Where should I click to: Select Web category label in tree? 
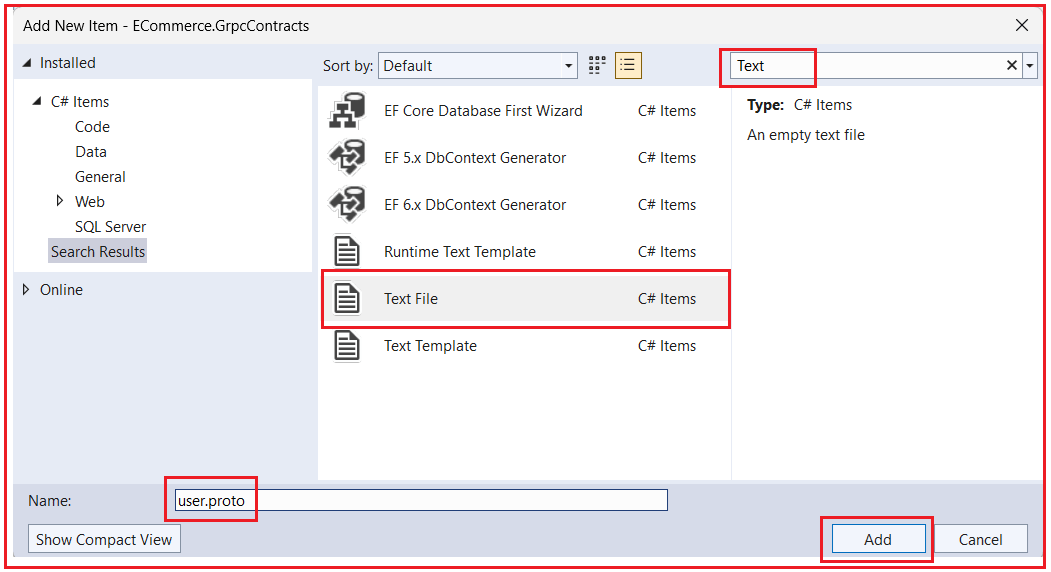[x=90, y=201]
